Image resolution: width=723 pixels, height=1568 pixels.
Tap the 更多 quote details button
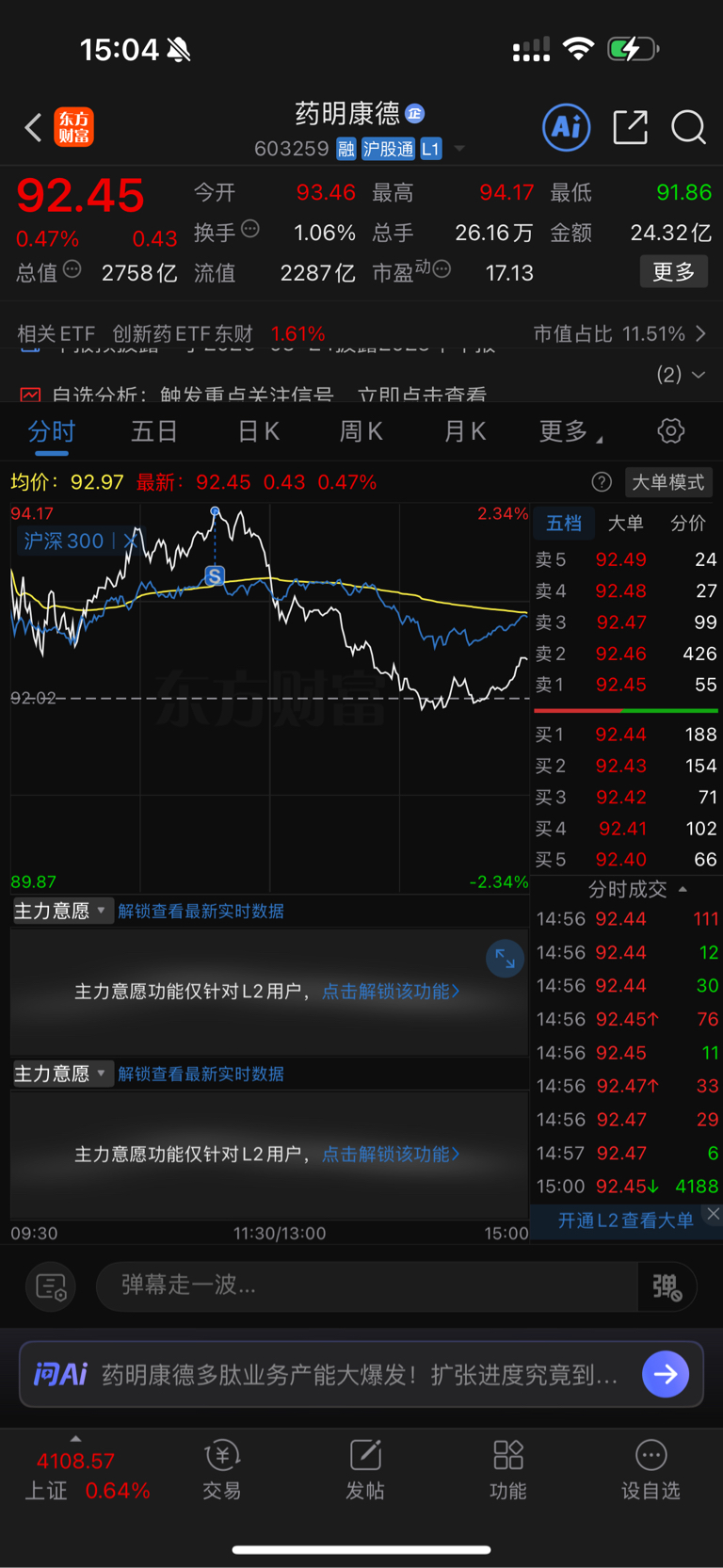[674, 272]
